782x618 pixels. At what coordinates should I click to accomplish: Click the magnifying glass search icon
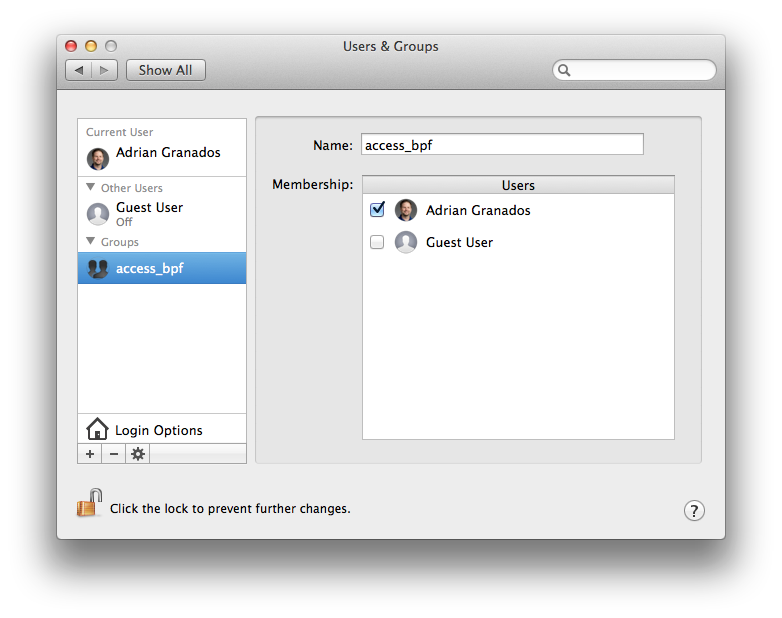pos(564,70)
